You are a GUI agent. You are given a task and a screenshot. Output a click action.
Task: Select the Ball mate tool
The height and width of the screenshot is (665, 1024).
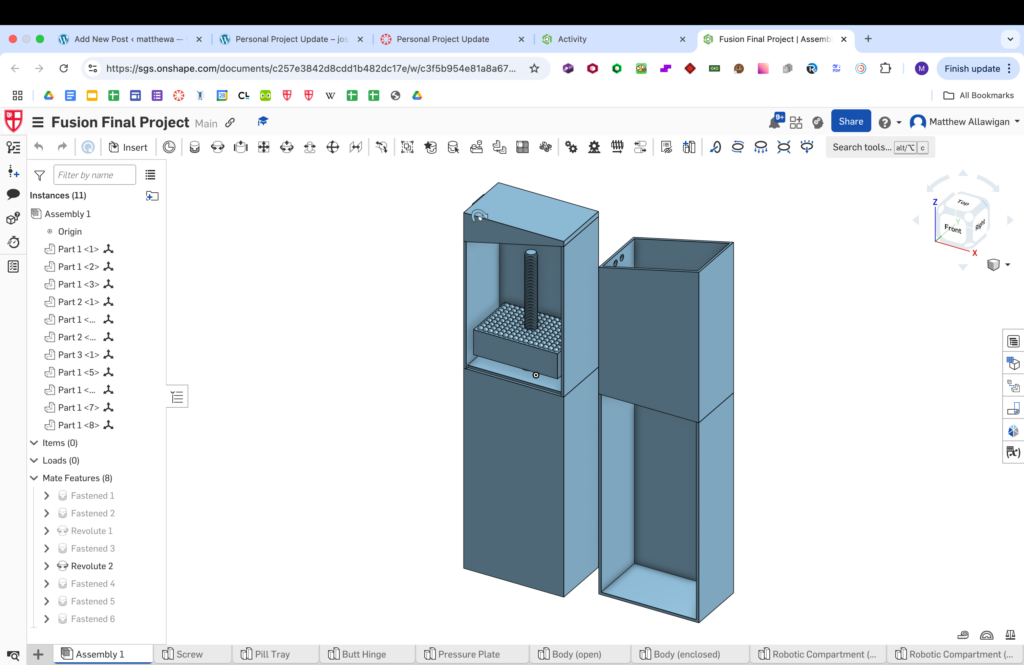coord(332,147)
